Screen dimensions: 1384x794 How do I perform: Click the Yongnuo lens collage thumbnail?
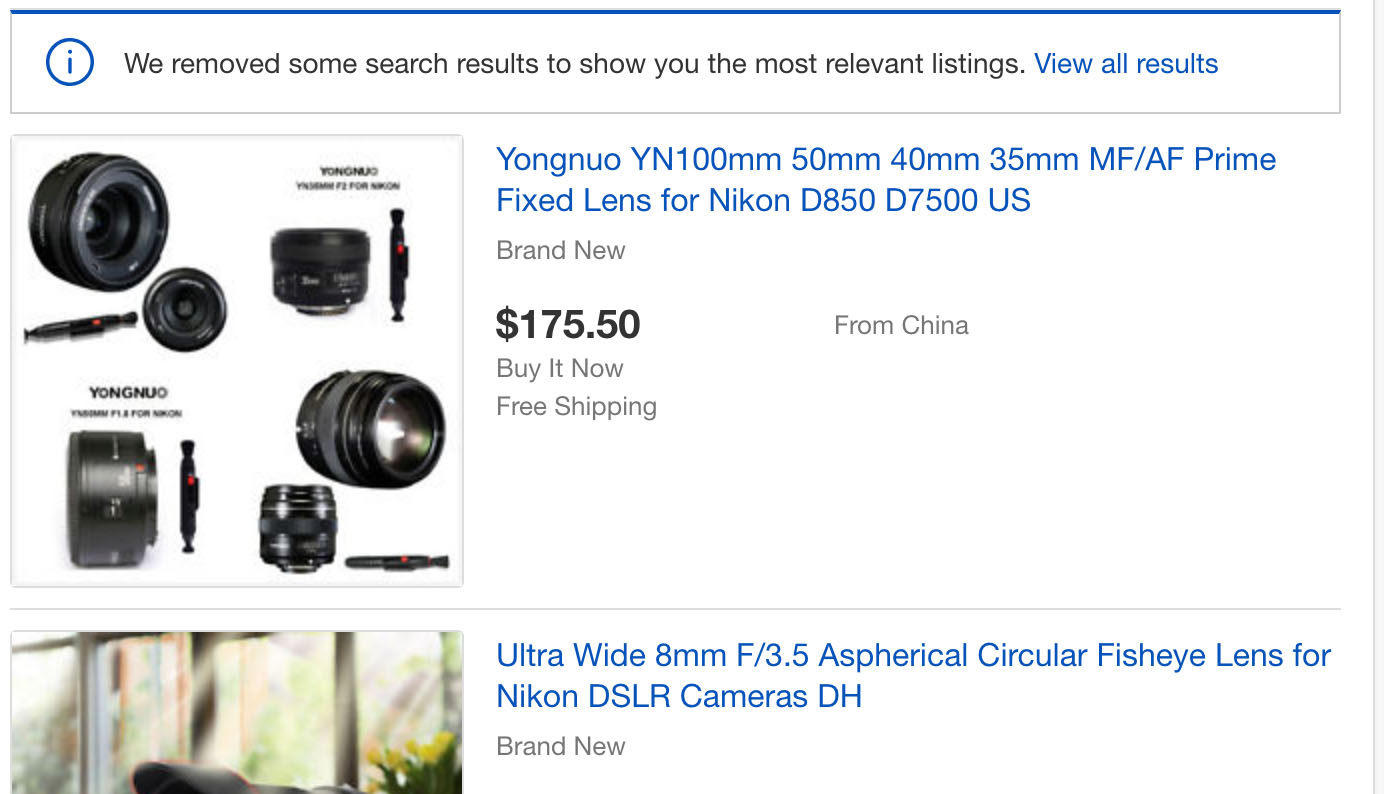point(237,360)
